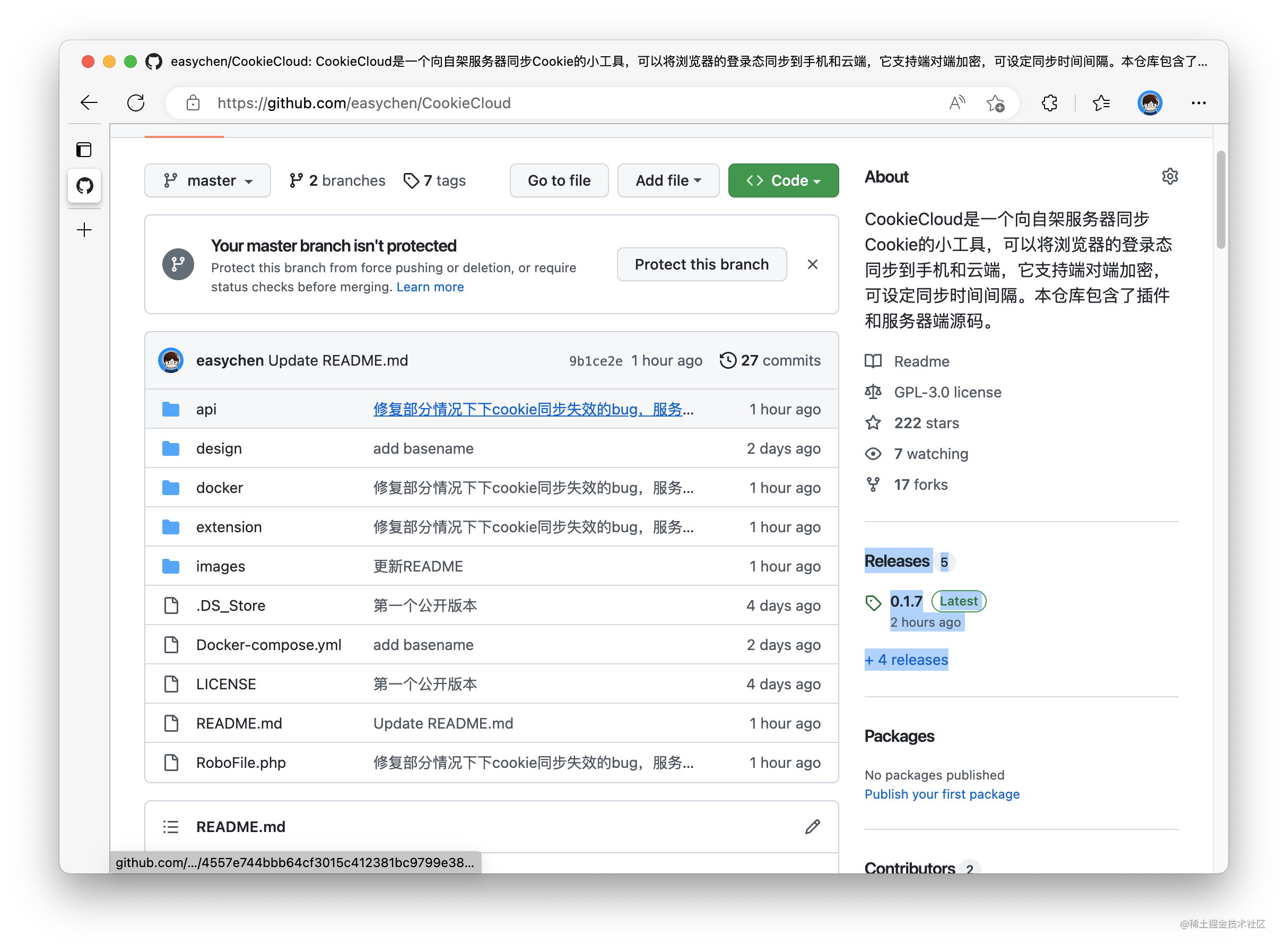Screen dimensions: 1288x952
Task: Click the Protect this branch button
Action: coord(702,264)
